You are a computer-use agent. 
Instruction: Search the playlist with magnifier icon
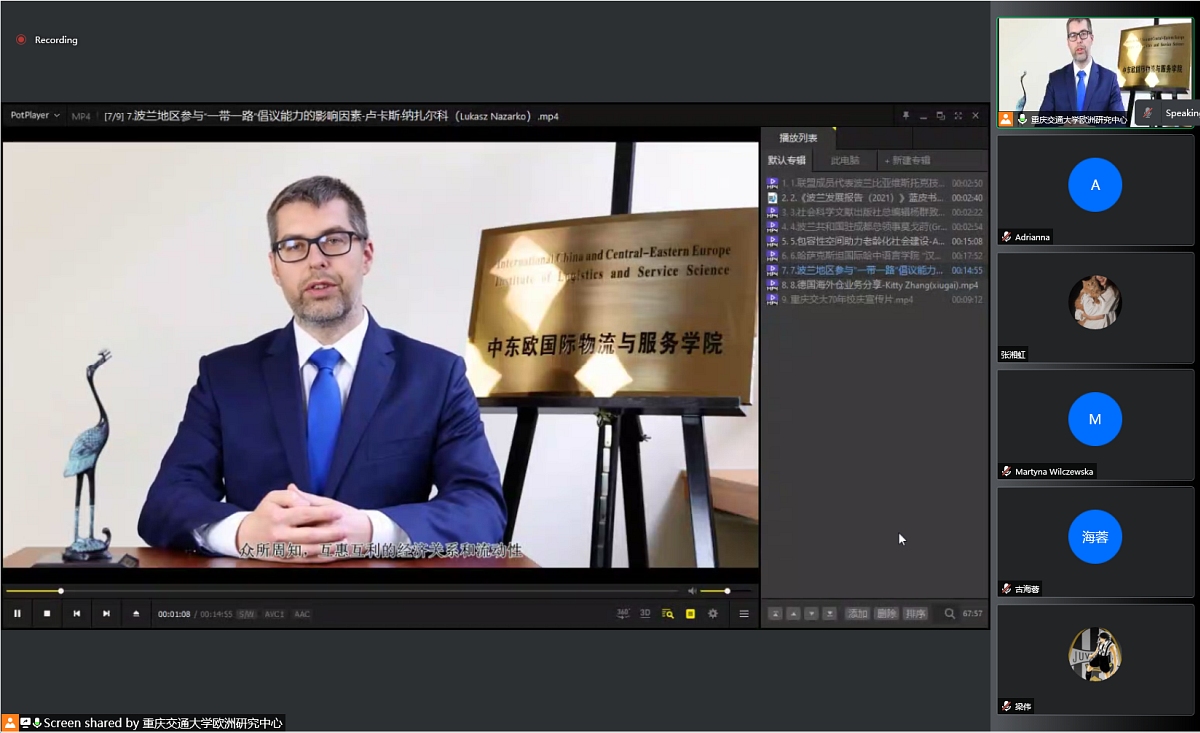950,614
